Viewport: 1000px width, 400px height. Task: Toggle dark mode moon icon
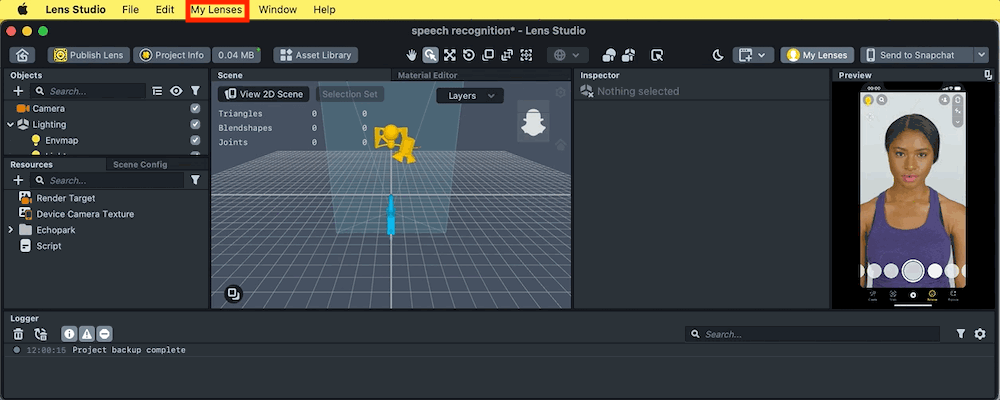tap(717, 55)
